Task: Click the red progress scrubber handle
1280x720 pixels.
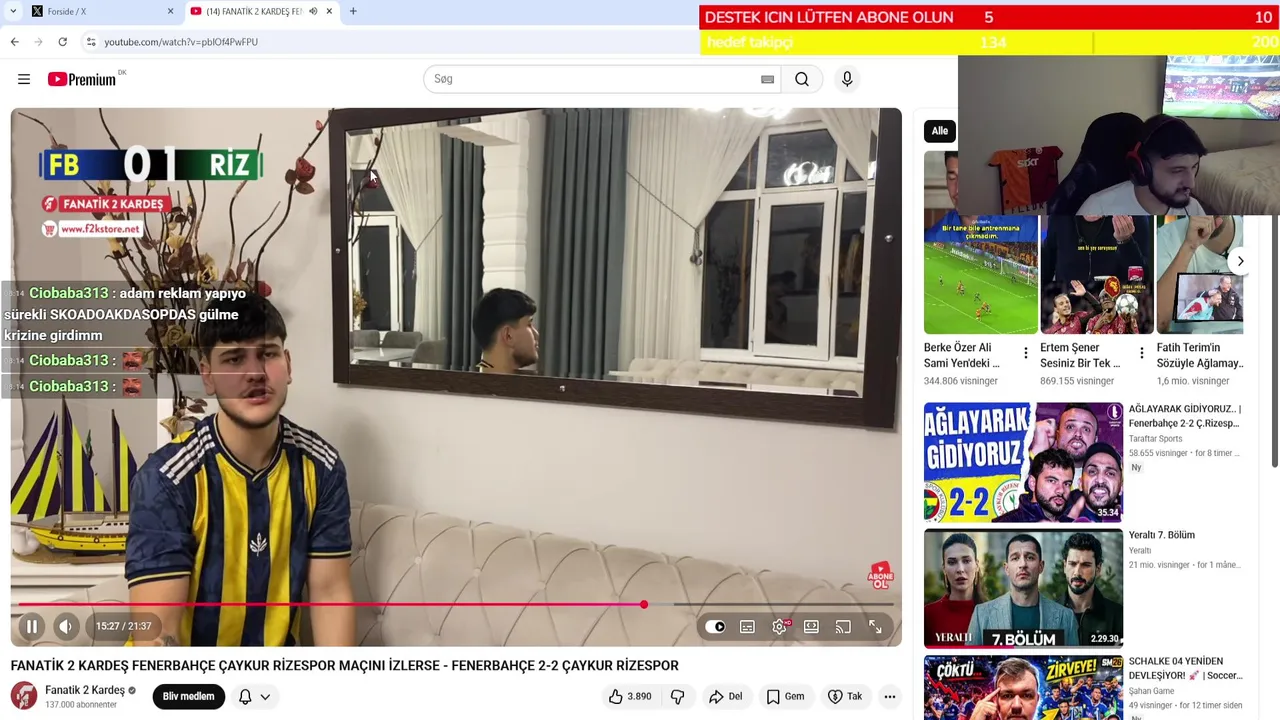Action: (644, 604)
